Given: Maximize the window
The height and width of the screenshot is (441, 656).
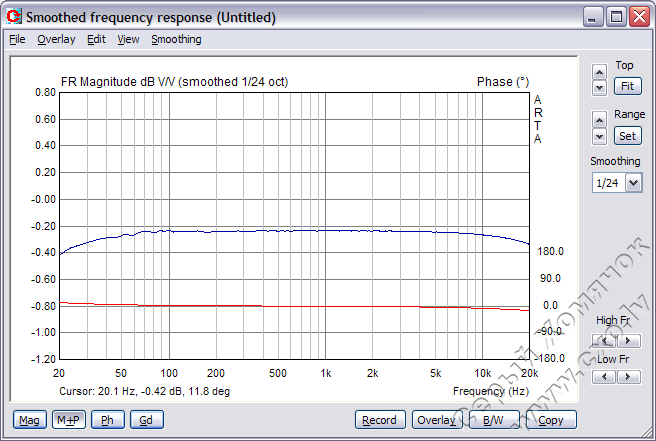Looking at the screenshot, I should 616,17.
